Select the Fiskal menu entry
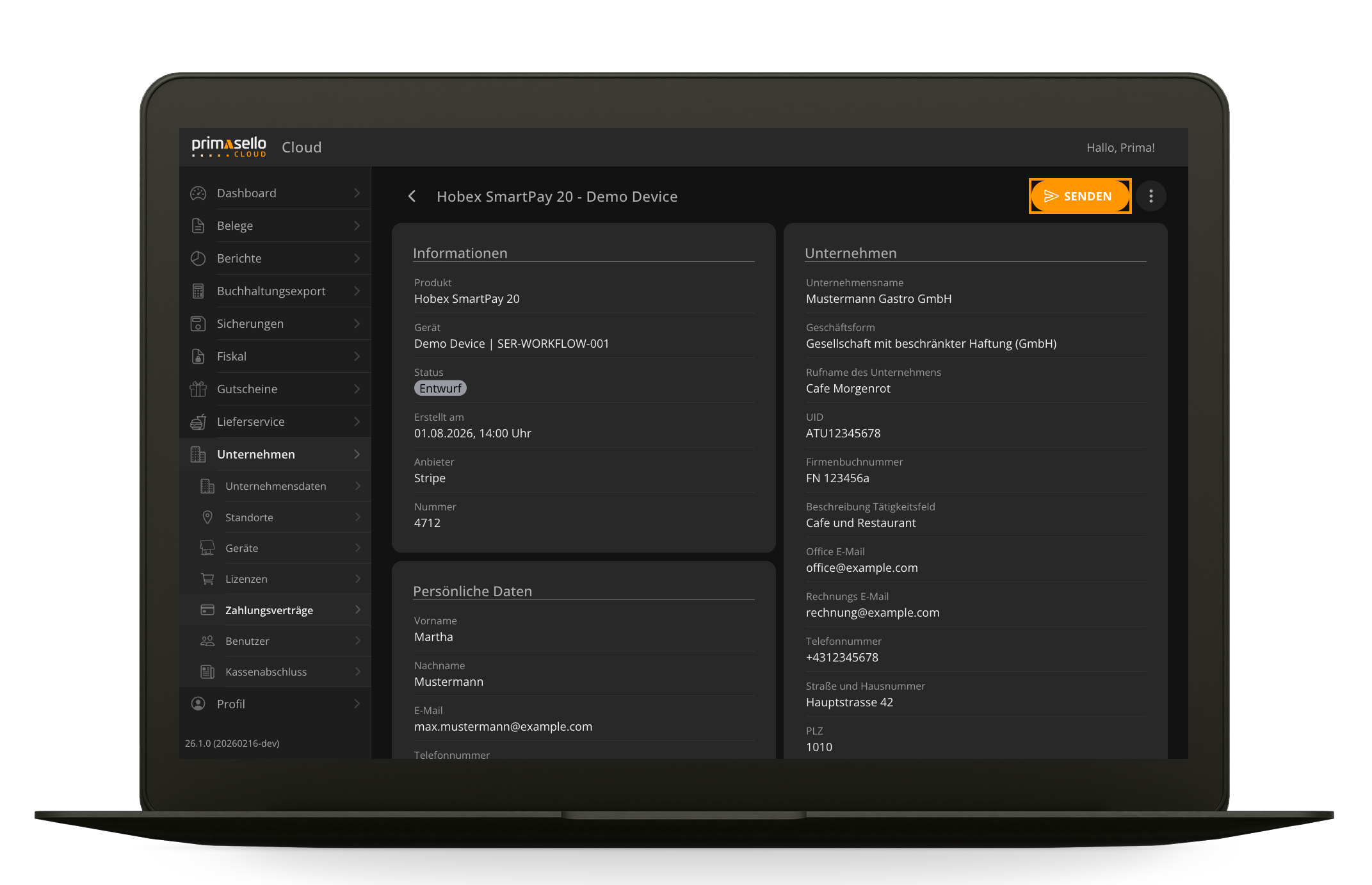The height and width of the screenshot is (885, 1372). pos(275,356)
